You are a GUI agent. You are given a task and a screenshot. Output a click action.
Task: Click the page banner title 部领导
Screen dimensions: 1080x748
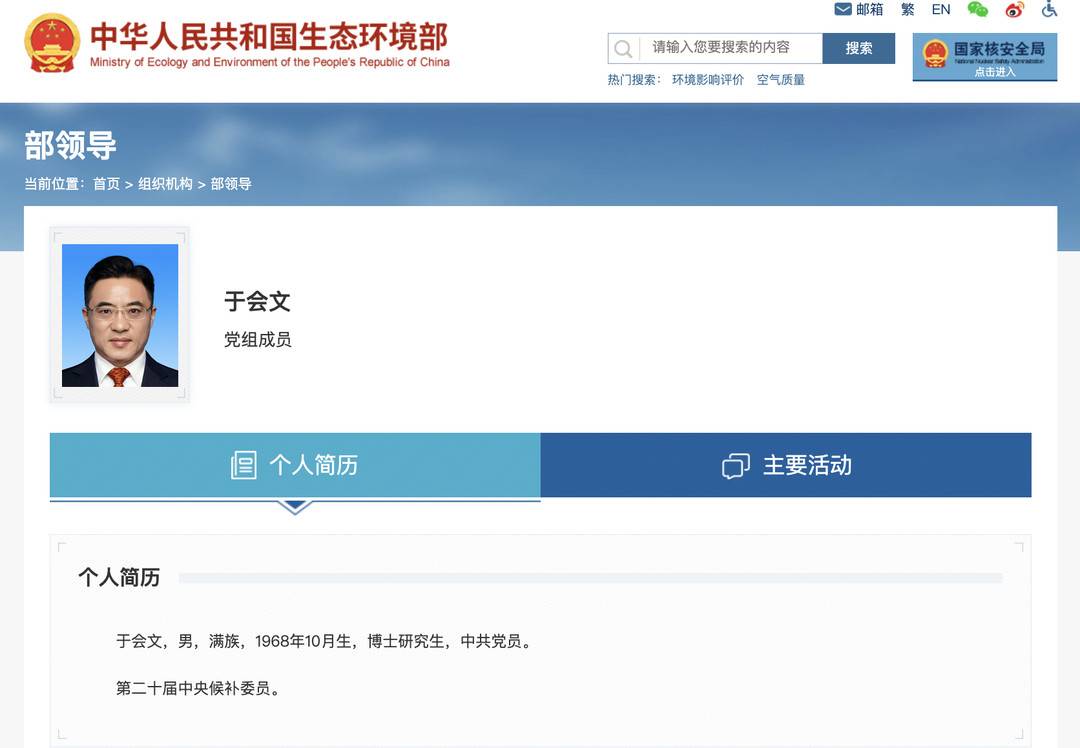(70, 145)
